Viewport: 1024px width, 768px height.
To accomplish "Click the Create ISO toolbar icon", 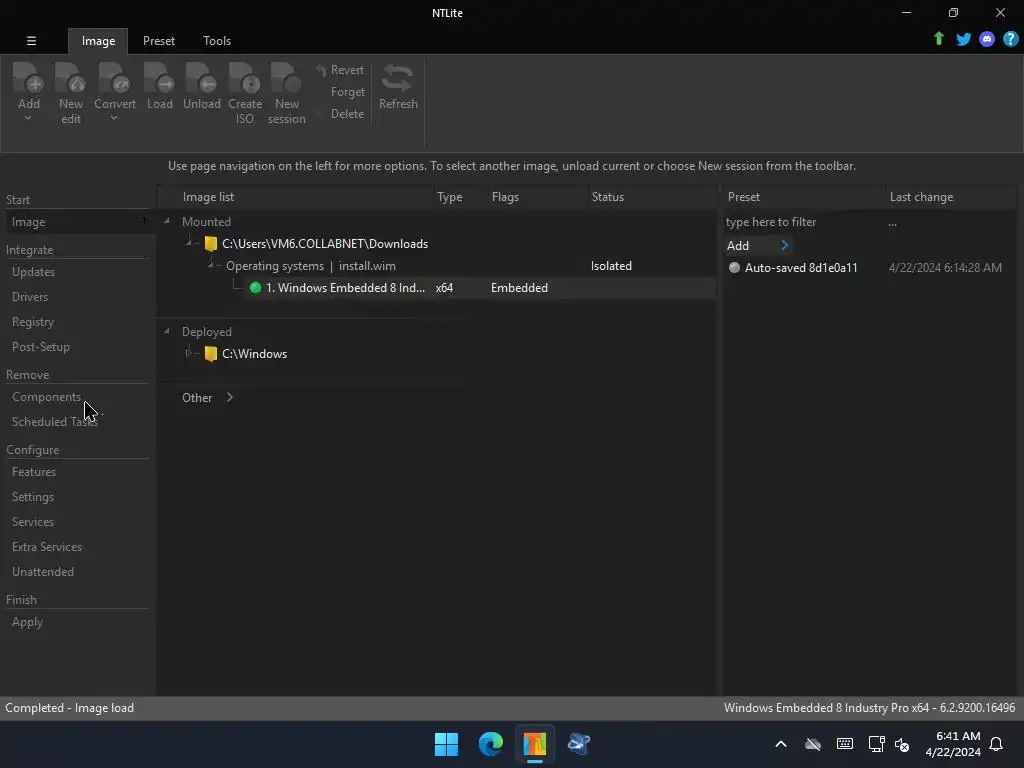I will 245,78.
